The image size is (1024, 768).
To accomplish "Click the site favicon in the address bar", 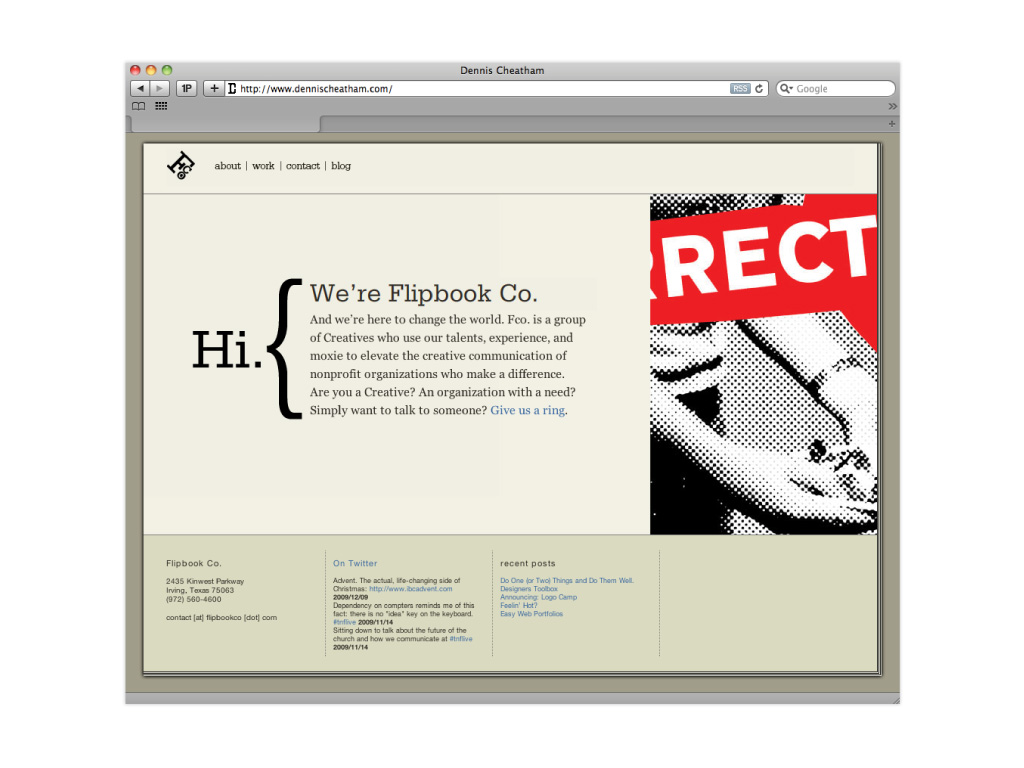I will click(232, 88).
